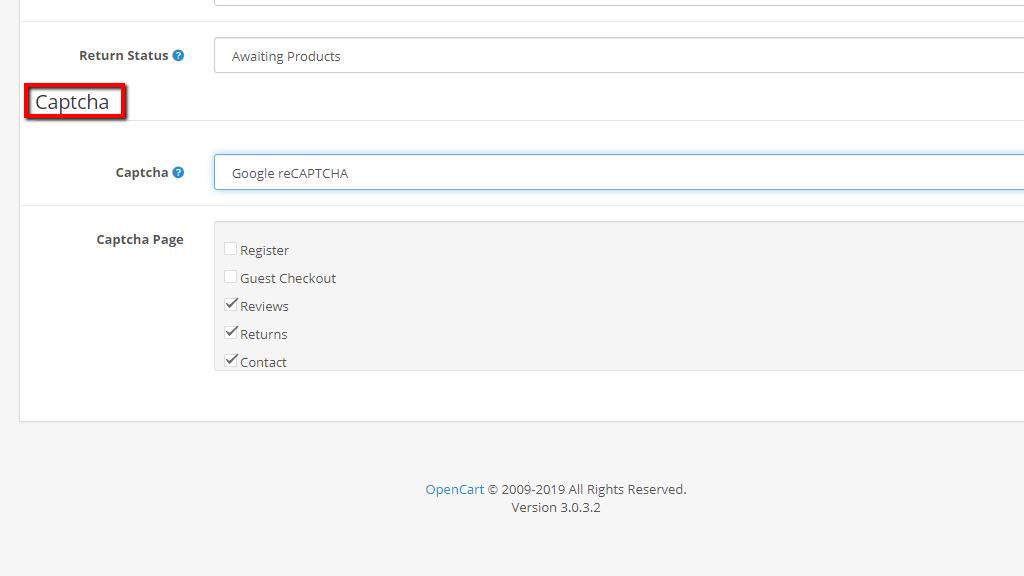Open the Captcha dropdown showing Google reCAPTCHA
The height and width of the screenshot is (576, 1024).
618,172
